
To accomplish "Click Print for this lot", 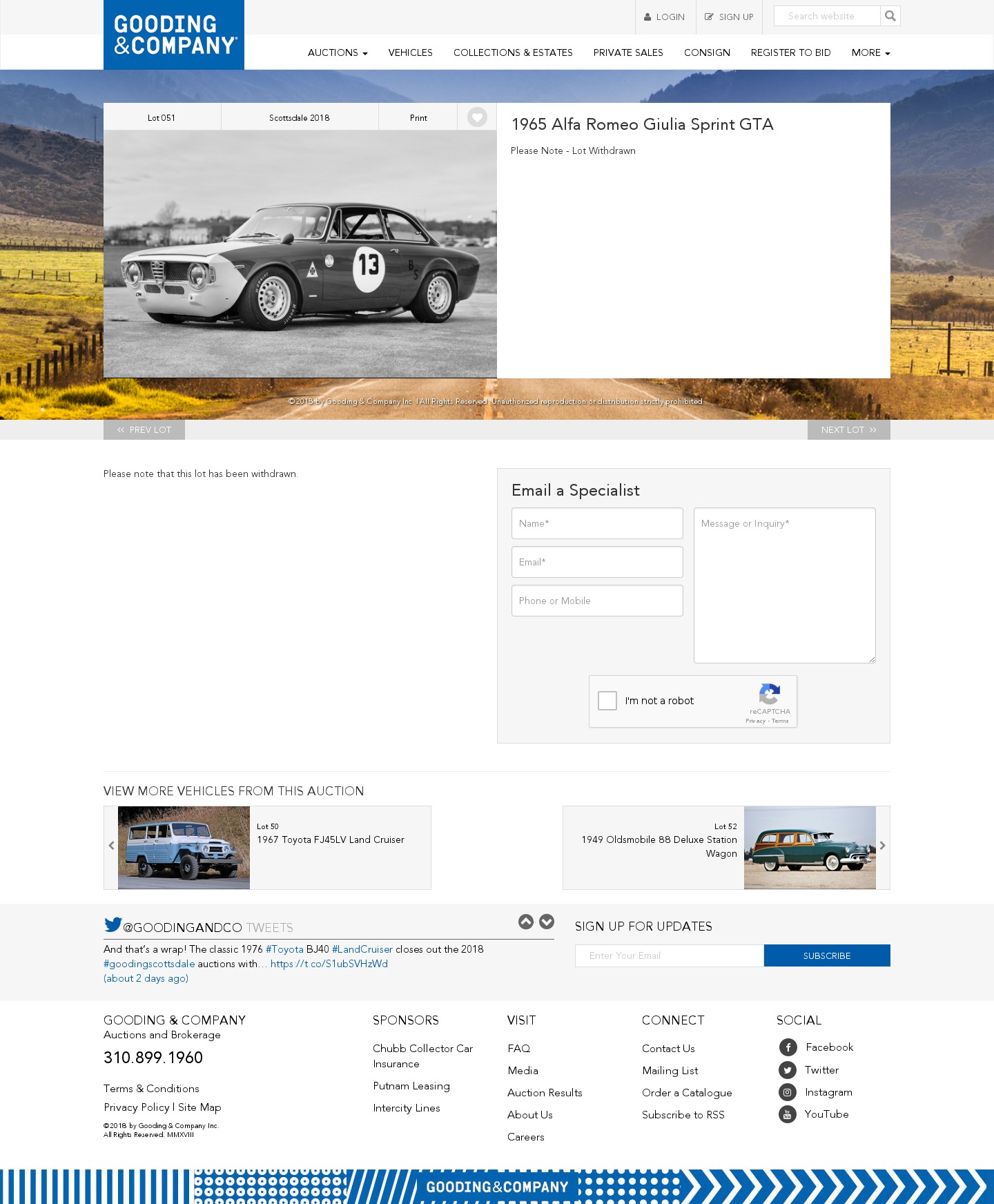I will pyautogui.click(x=418, y=117).
